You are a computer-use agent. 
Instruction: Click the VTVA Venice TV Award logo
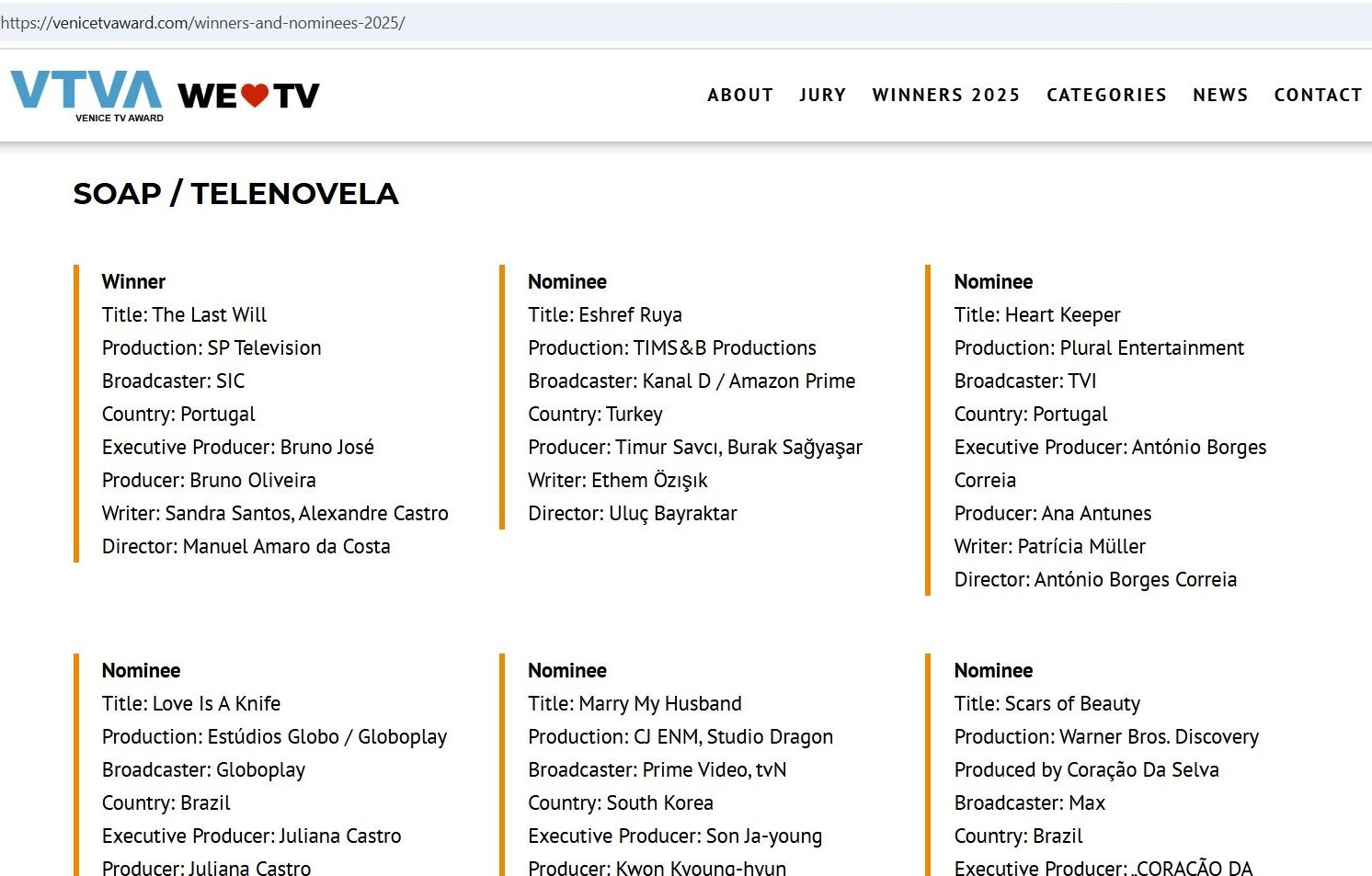pos(86,95)
